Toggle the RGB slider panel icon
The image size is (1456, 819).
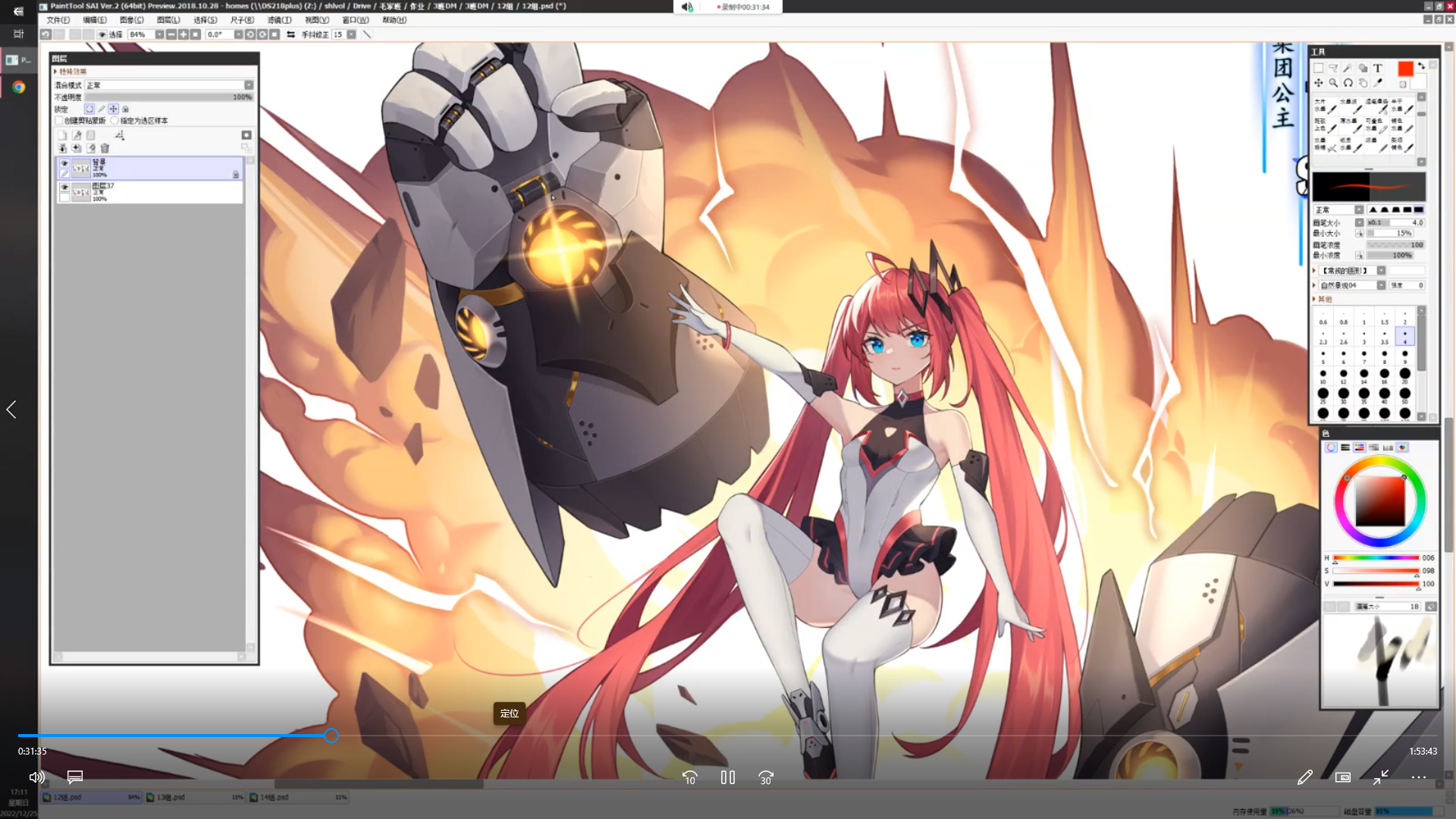pos(1345,447)
